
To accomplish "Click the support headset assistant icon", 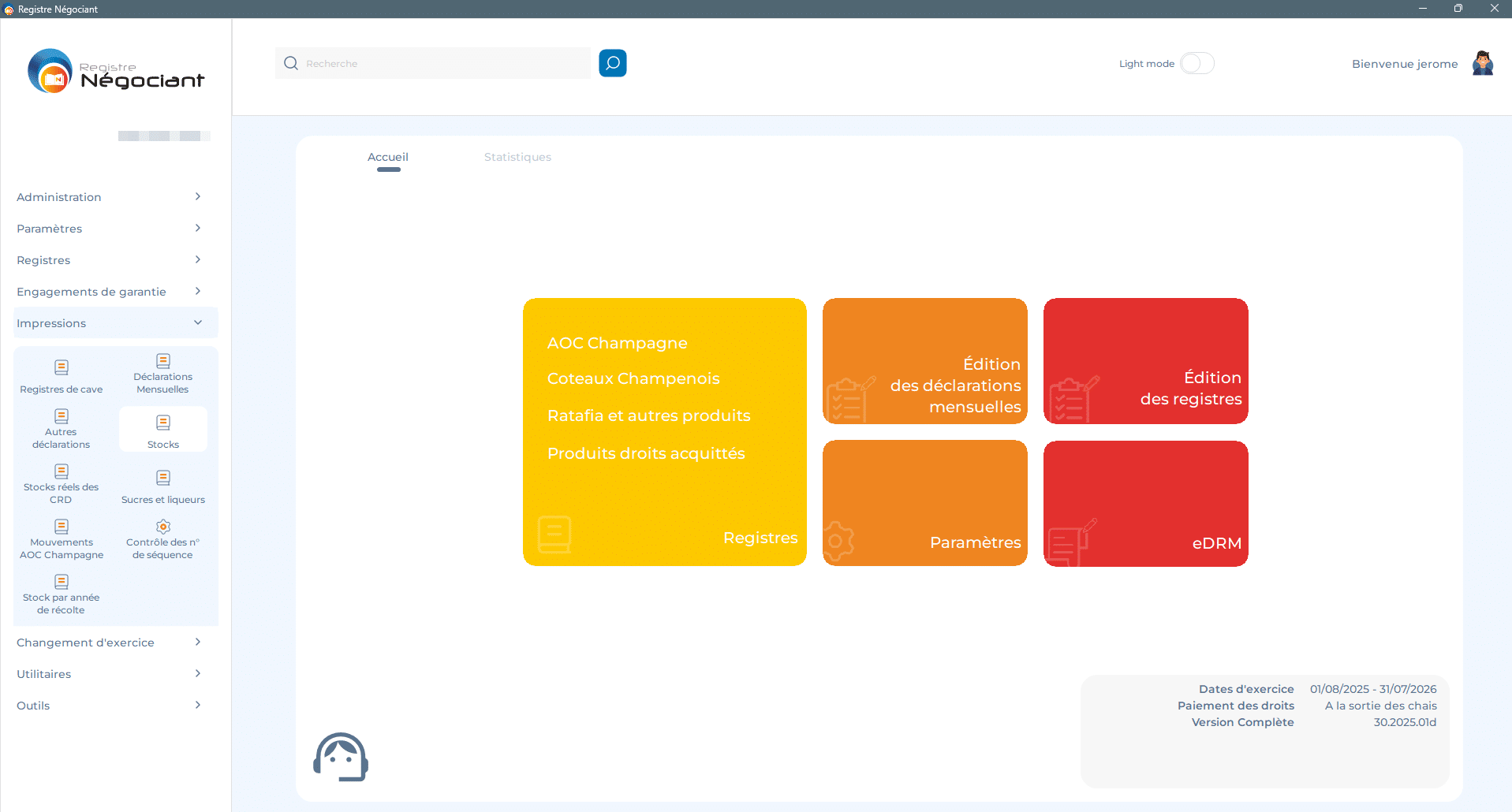I will 341,757.
